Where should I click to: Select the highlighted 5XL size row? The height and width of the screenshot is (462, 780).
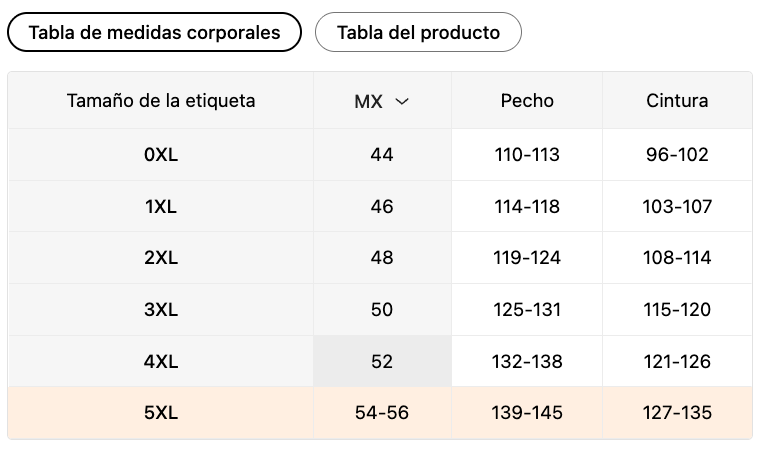point(380,413)
